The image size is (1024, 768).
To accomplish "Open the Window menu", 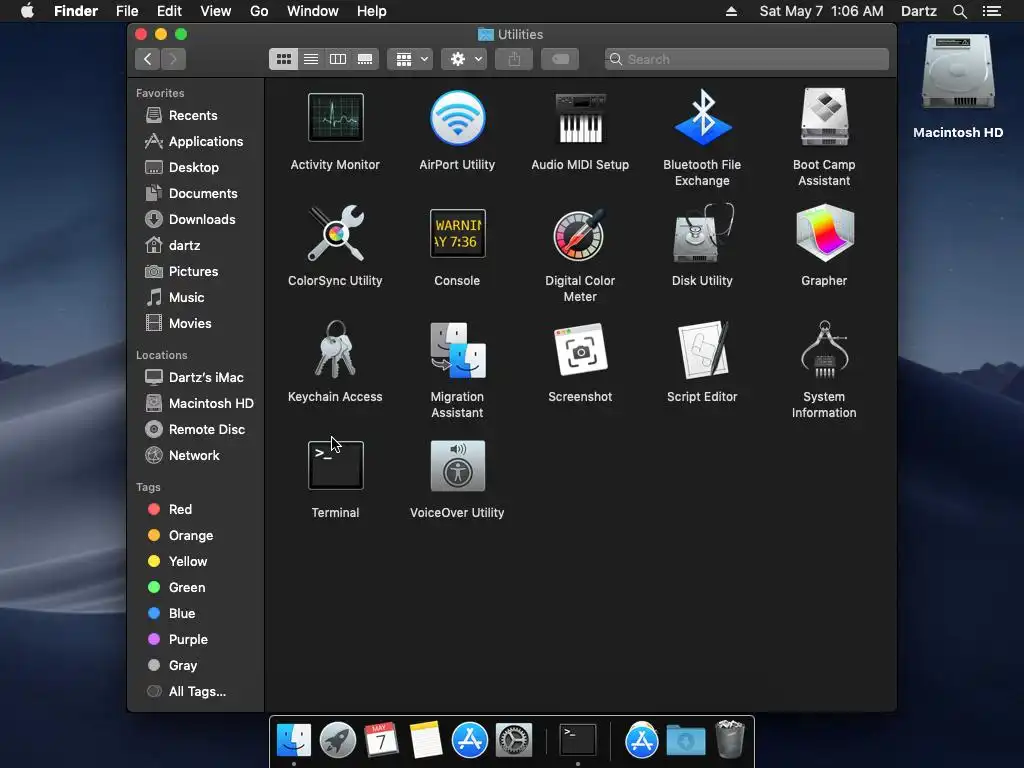I will [313, 11].
